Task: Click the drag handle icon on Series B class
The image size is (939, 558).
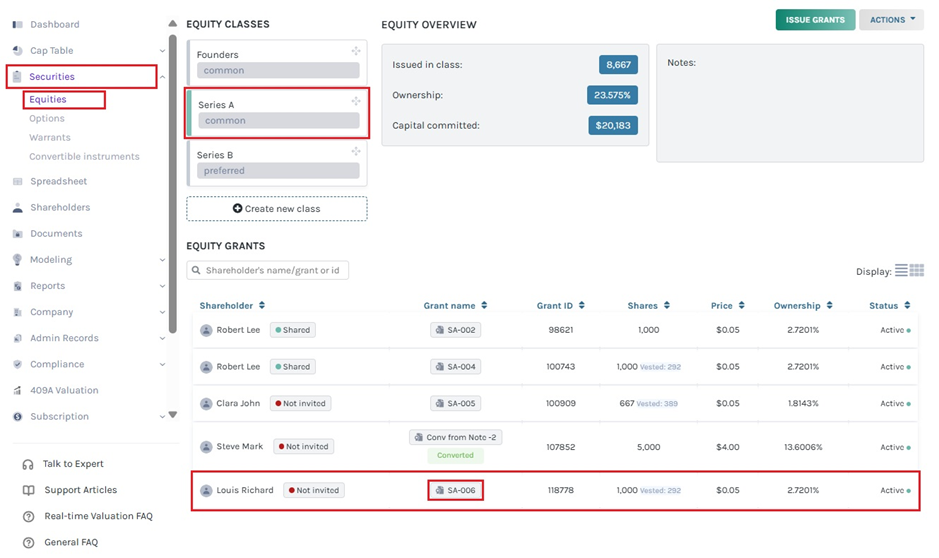Action: (x=355, y=152)
